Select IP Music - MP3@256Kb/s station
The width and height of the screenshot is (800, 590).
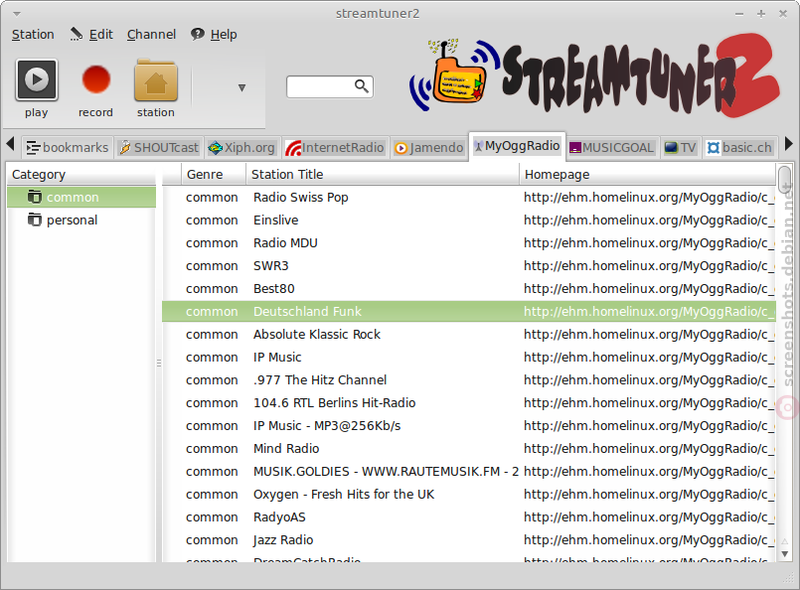tap(469, 426)
